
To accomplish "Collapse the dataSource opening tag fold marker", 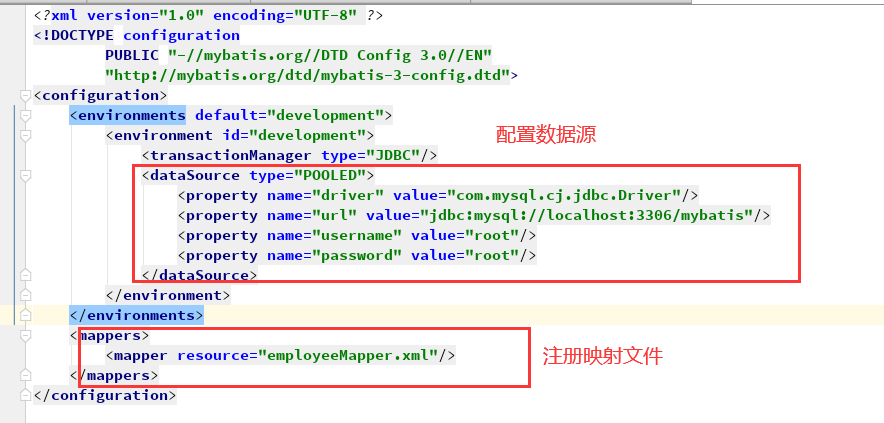I will pyautogui.click(x=24, y=176).
